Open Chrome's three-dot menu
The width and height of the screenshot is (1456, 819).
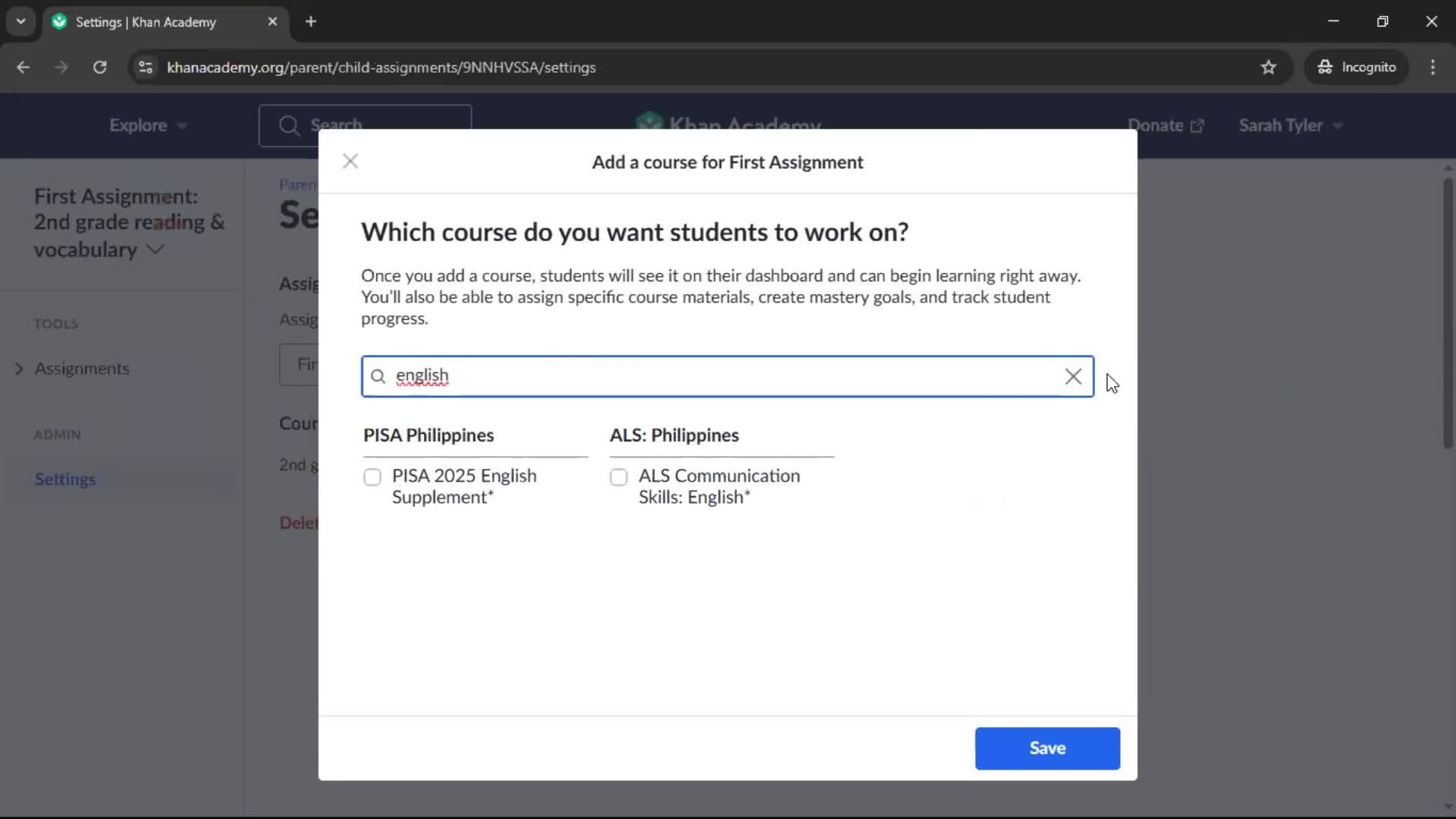coord(1432,67)
